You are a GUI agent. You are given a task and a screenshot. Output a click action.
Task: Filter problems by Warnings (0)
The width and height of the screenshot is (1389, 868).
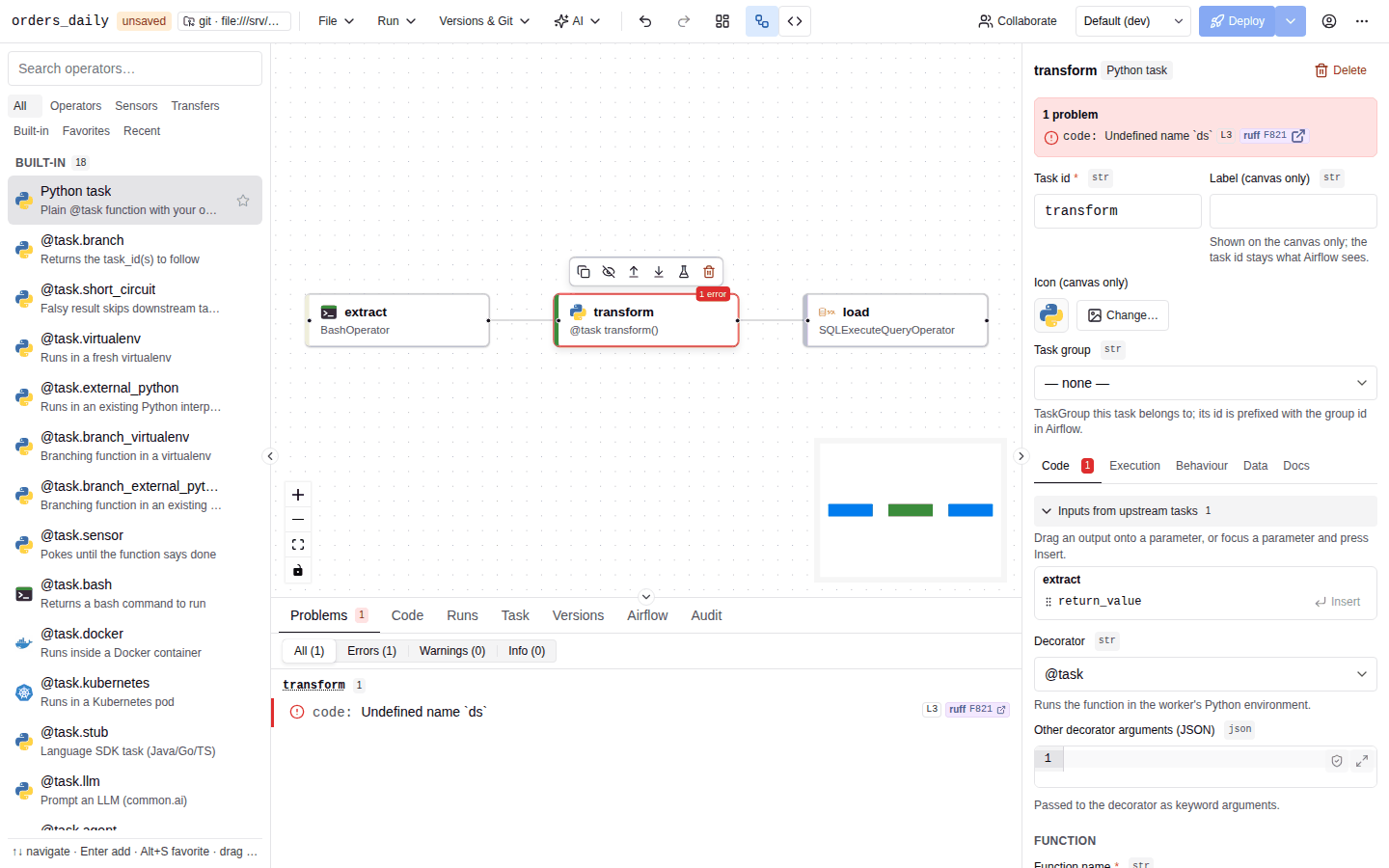tap(452, 651)
